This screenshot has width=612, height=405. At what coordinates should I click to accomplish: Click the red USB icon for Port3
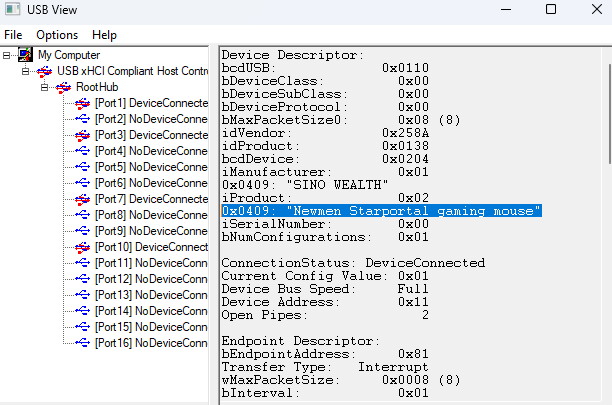[82, 135]
